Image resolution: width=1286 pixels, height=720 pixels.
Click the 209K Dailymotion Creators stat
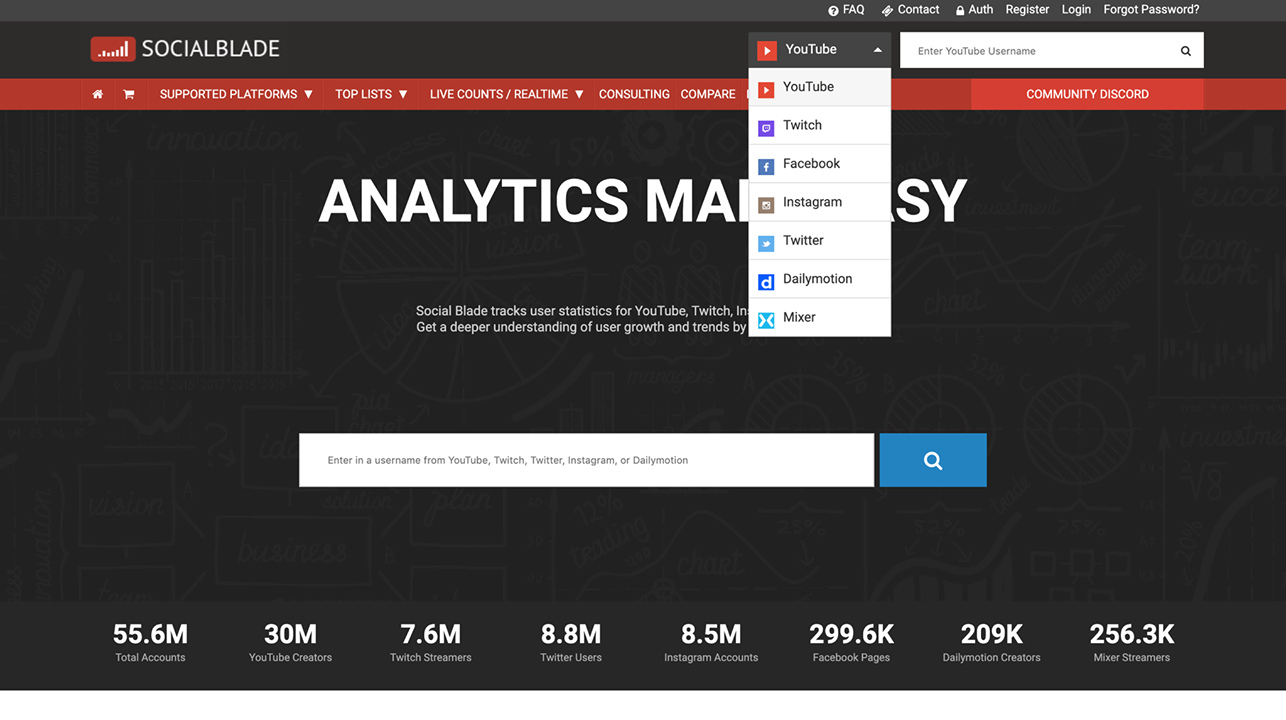click(x=992, y=642)
